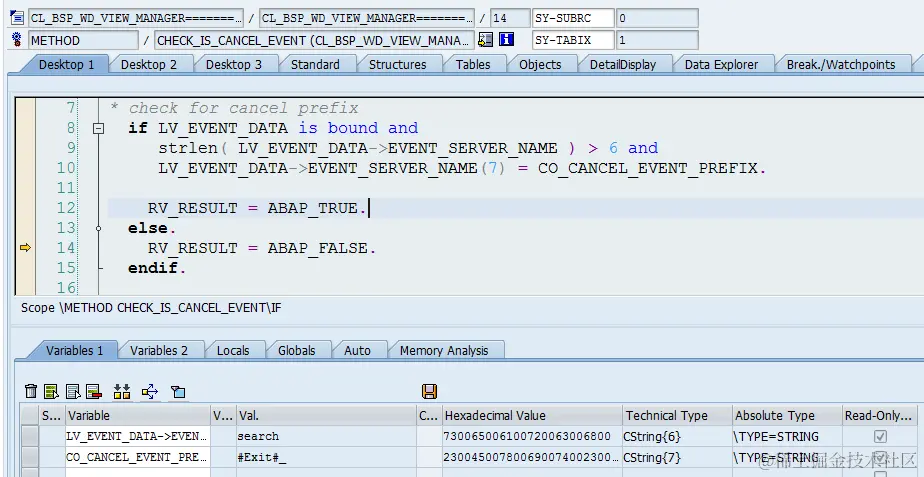
Task: Click the second CL_BSP_WD_VIEW_MANAGER include field
Action: pyautogui.click(x=367, y=18)
